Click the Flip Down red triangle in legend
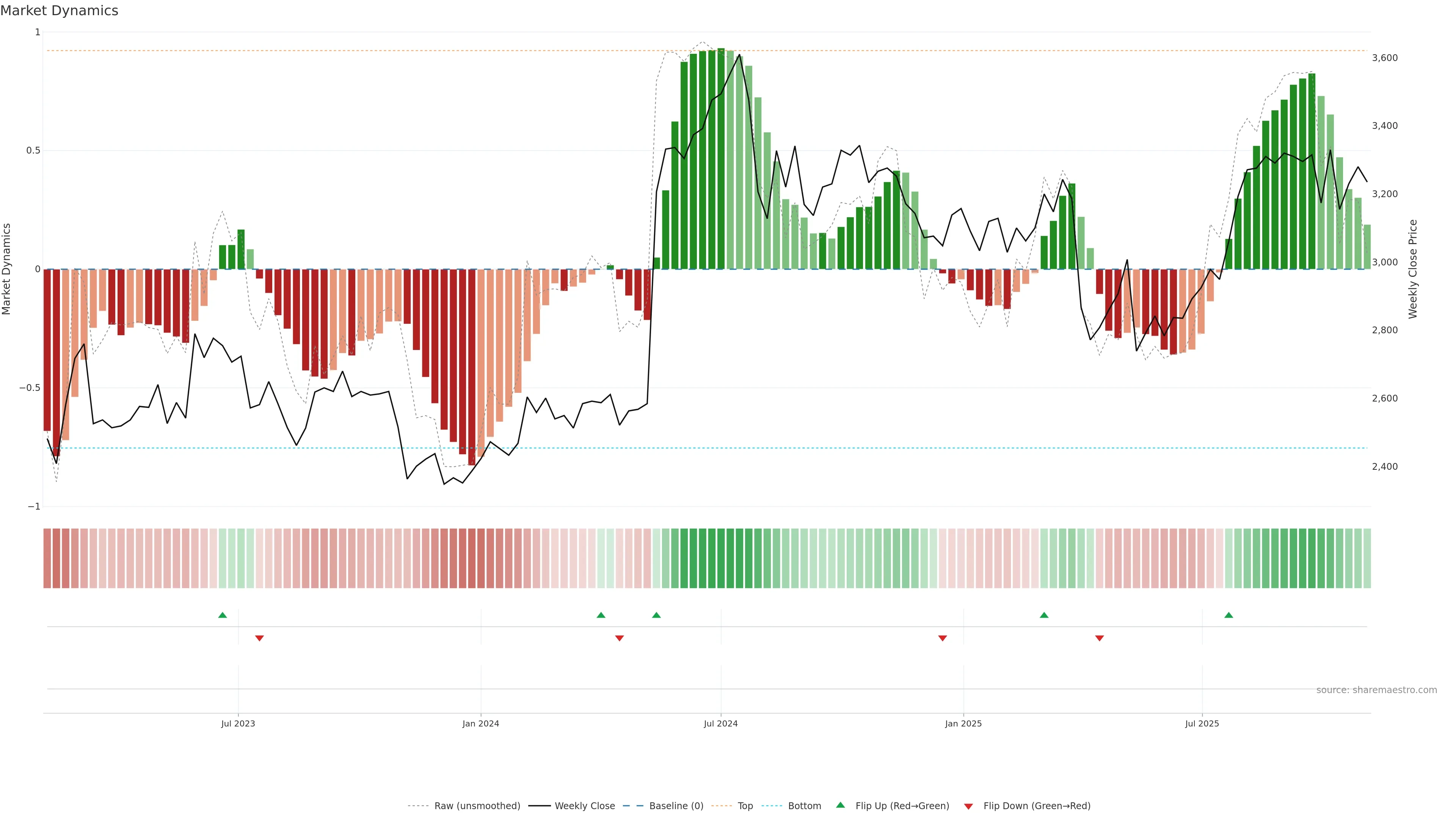This screenshot has height=819, width=1456. 968,806
